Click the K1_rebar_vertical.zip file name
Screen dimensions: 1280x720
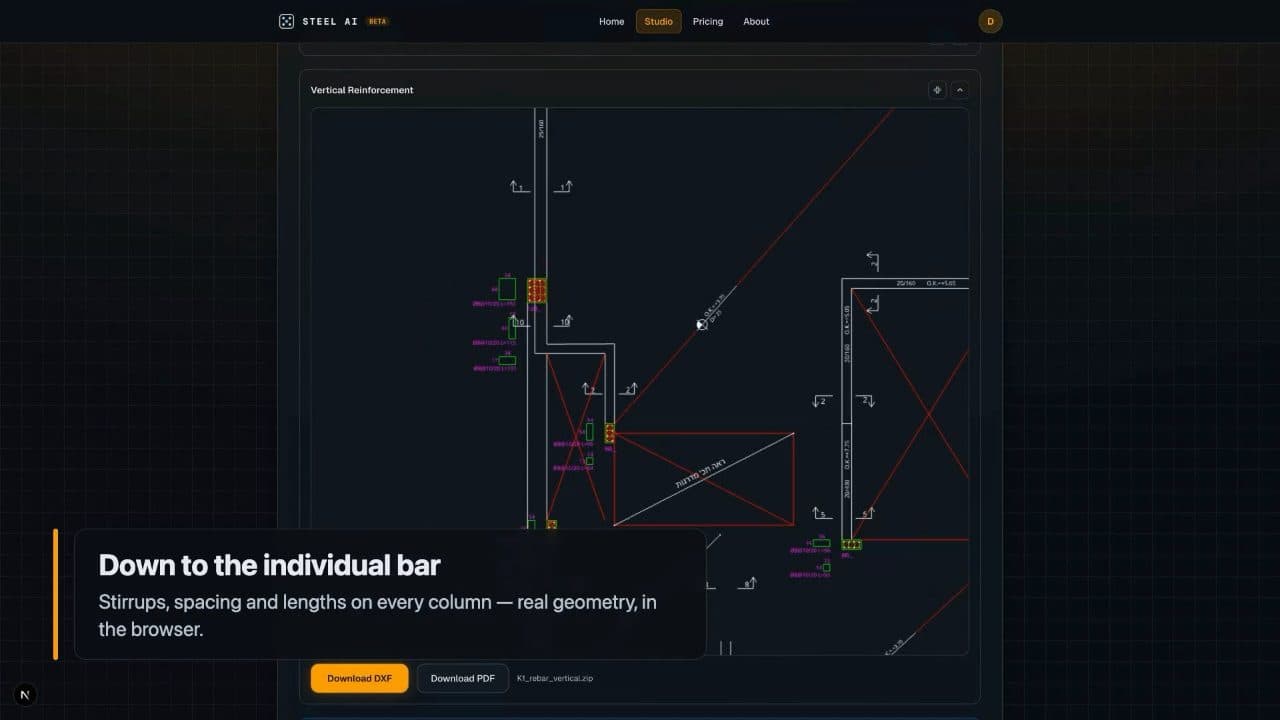tap(555, 678)
